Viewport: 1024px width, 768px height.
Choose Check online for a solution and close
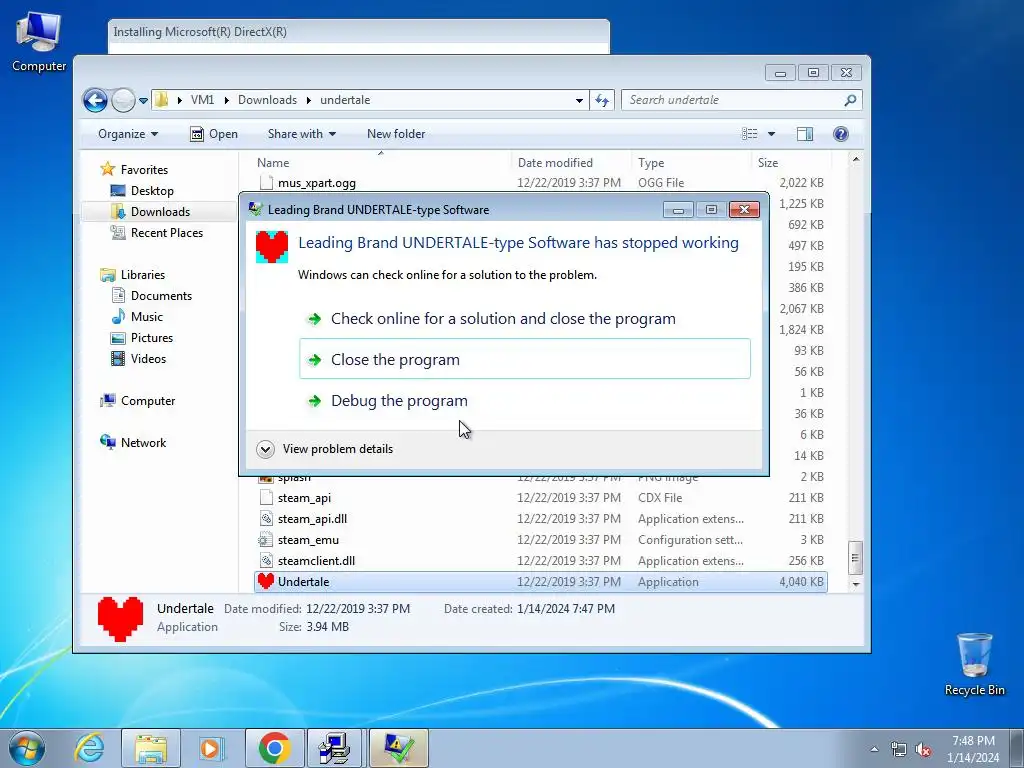coord(525,319)
